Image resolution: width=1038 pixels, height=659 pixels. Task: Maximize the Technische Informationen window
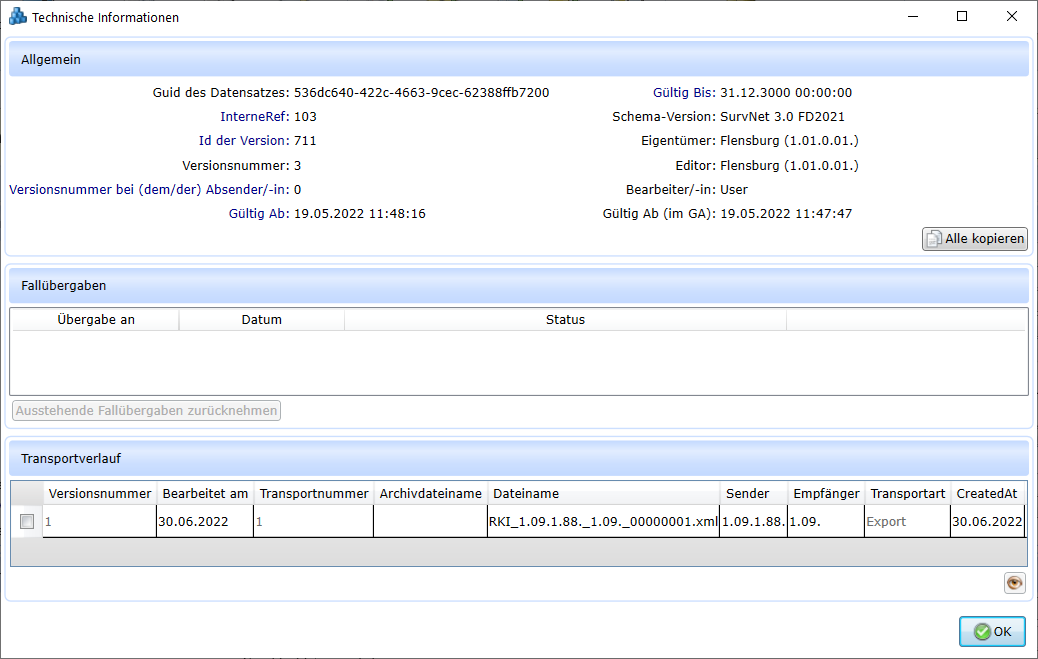pos(962,17)
